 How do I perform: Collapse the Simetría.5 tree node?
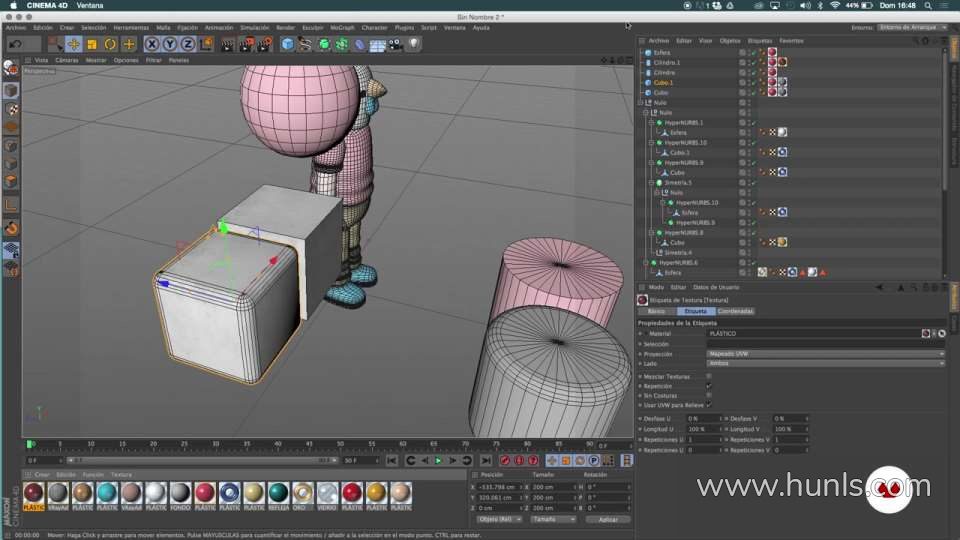[653, 182]
